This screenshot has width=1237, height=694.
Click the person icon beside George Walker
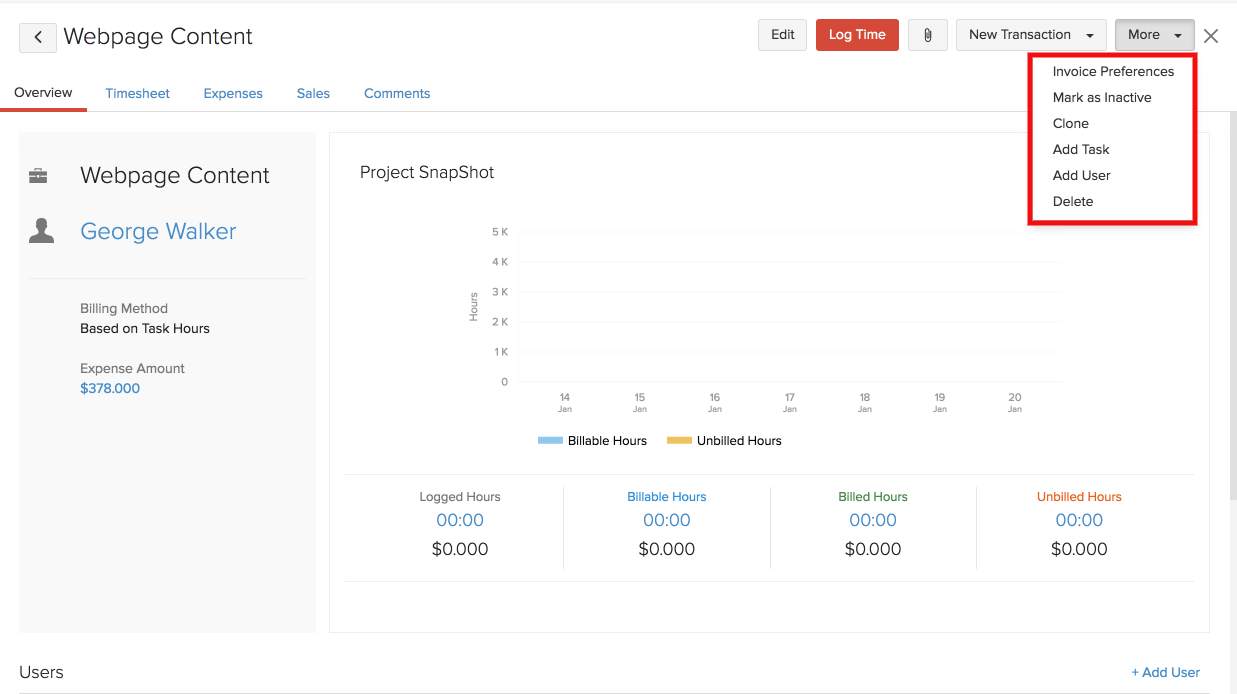click(x=41, y=231)
